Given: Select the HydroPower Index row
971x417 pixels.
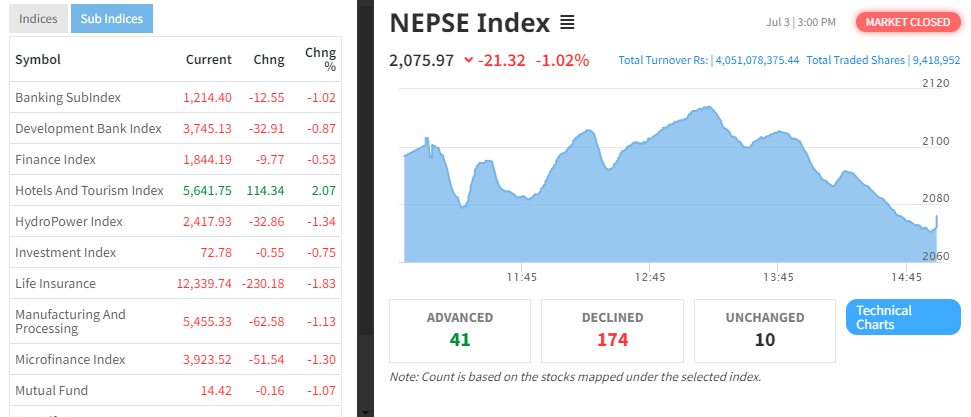Looking at the screenshot, I should (69, 221).
